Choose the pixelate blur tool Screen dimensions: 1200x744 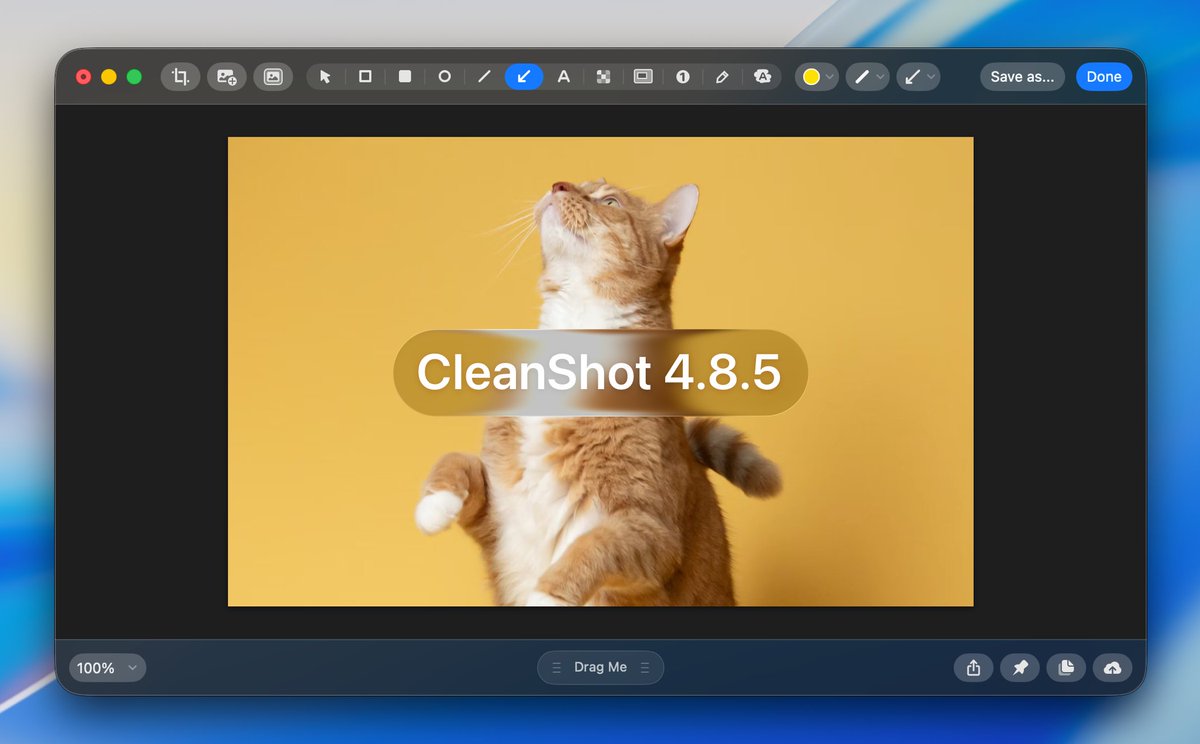point(603,77)
